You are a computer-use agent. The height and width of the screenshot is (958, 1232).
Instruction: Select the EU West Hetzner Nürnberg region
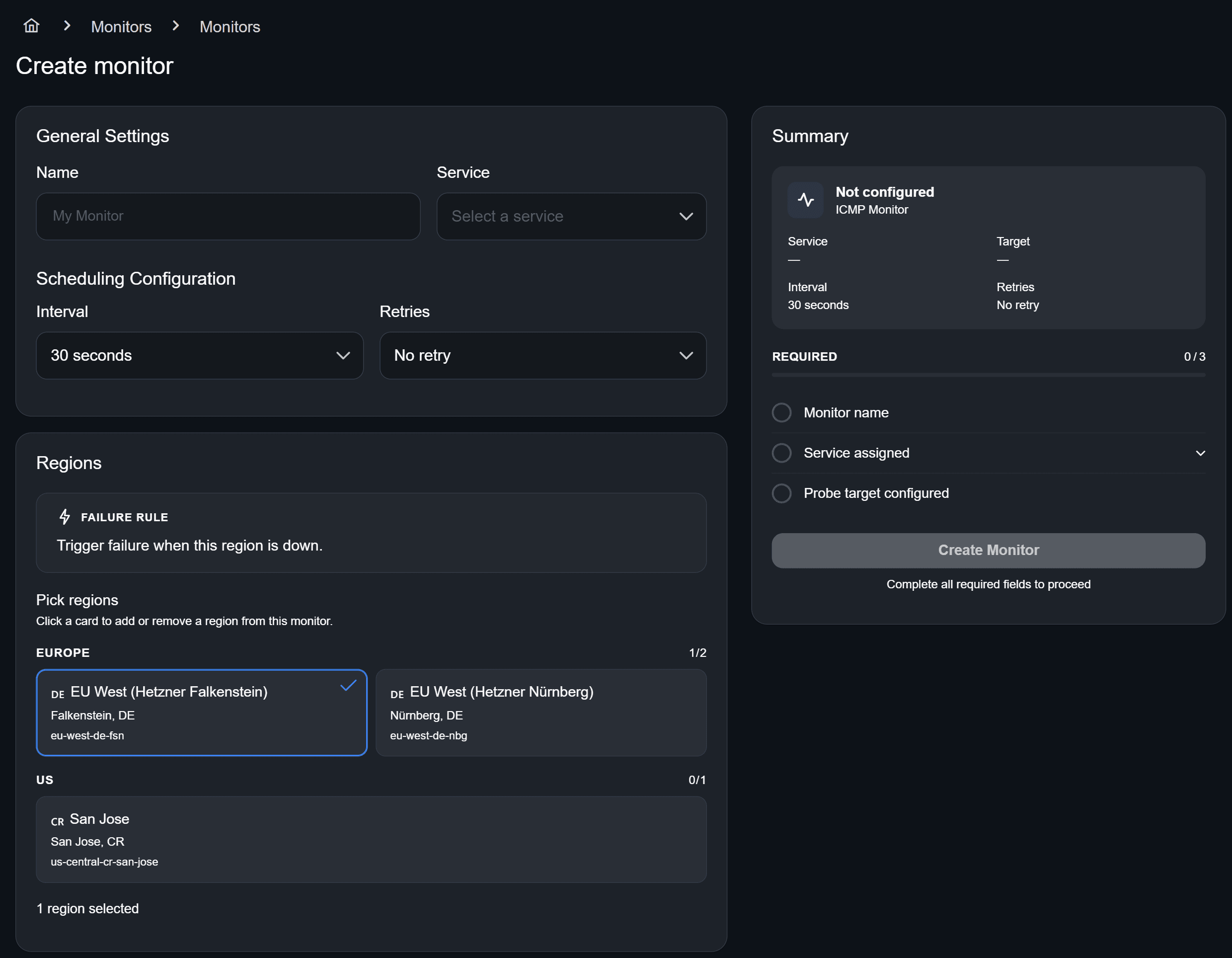point(541,713)
